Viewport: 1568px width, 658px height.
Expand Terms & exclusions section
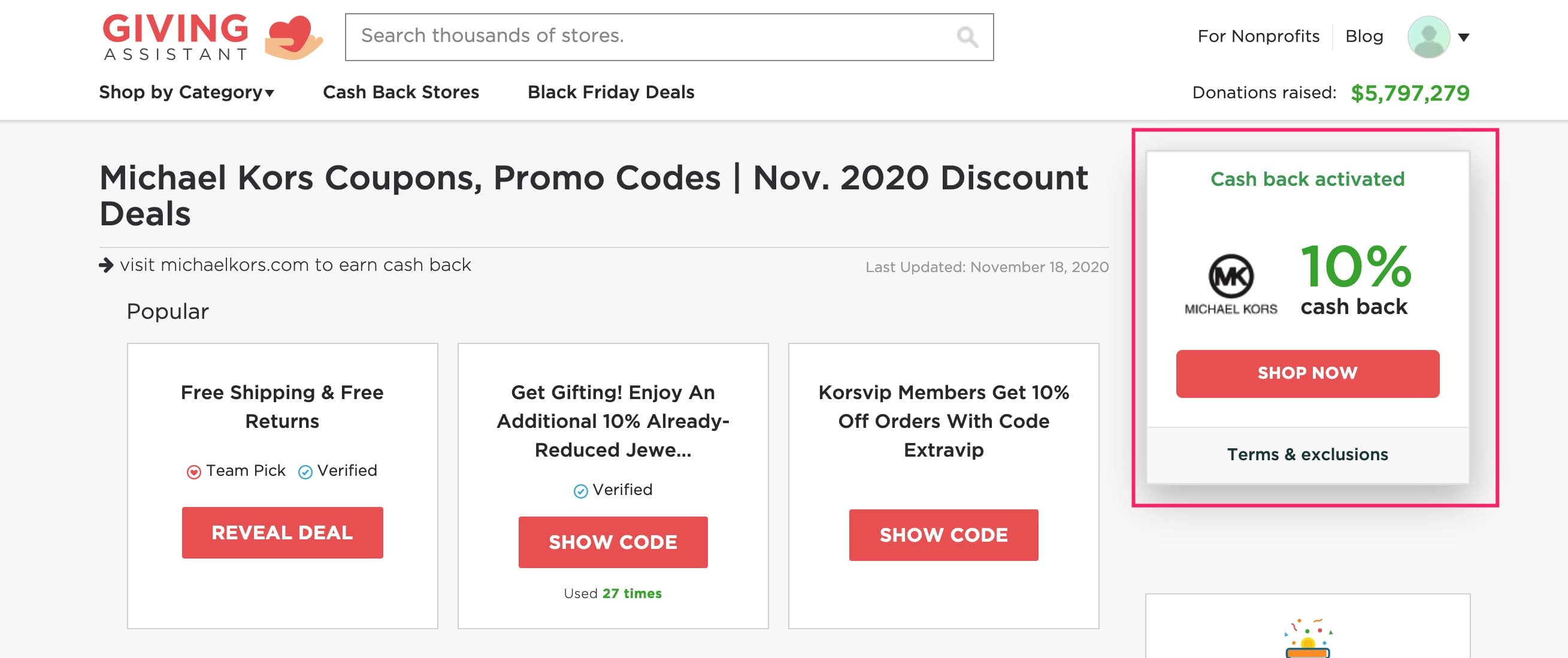point(1307,454)
